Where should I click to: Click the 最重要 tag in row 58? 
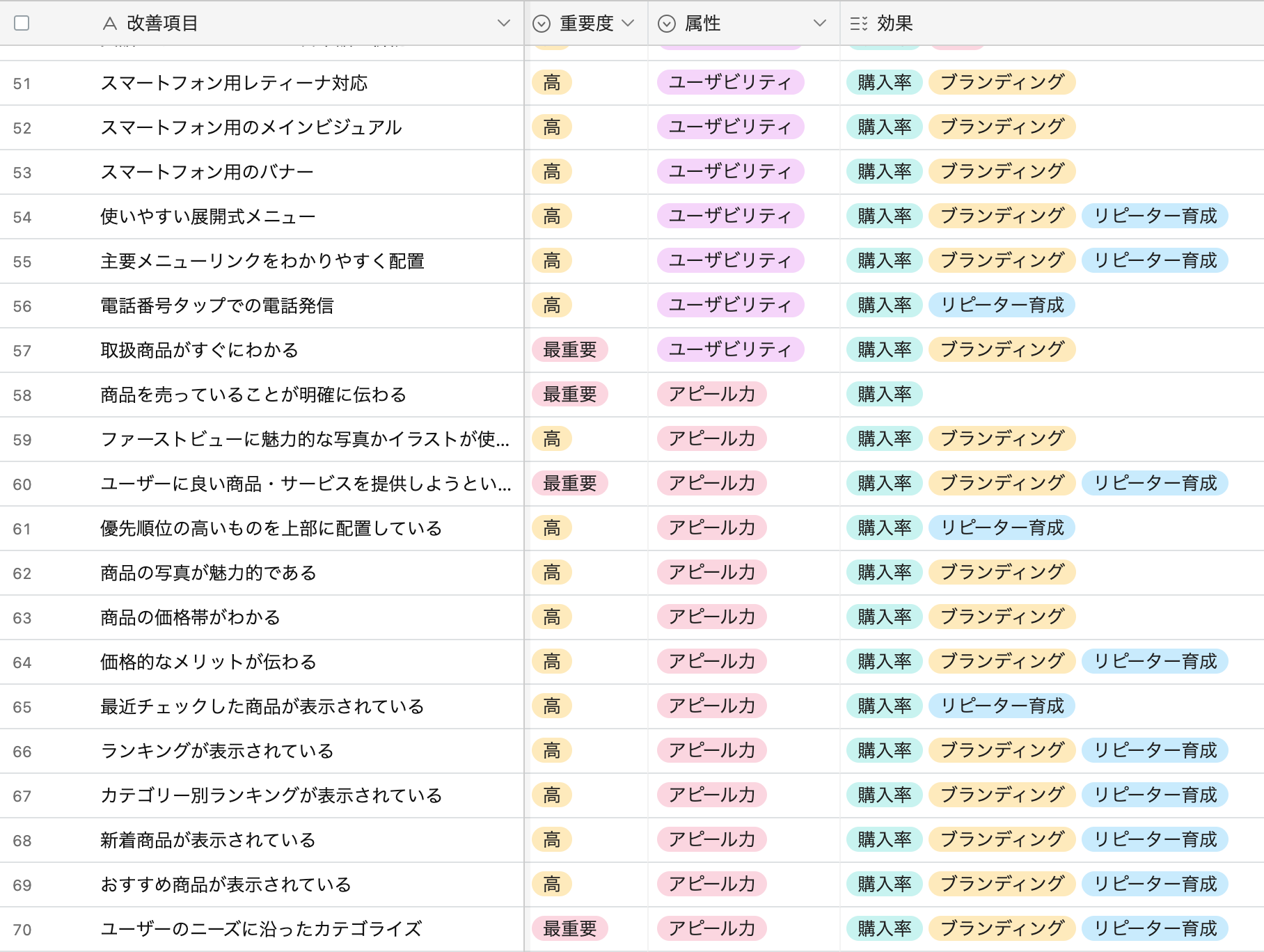(570, 394)
